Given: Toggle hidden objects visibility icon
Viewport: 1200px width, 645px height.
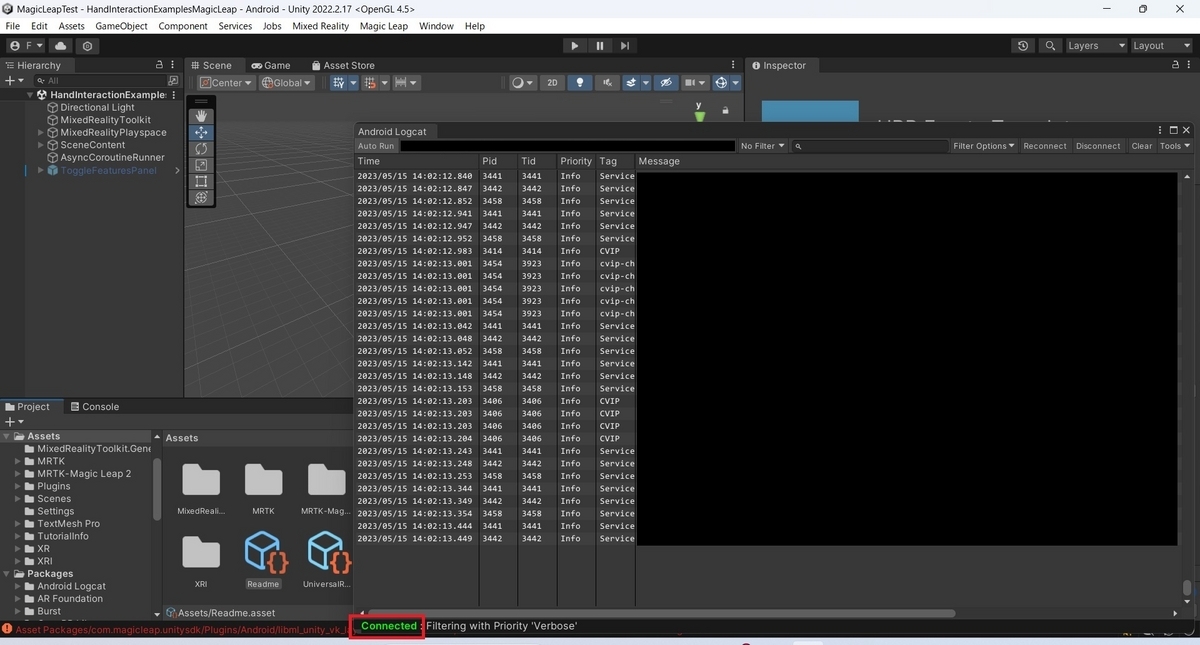Looking at the screenshot, I should click(x=667, y=83).
